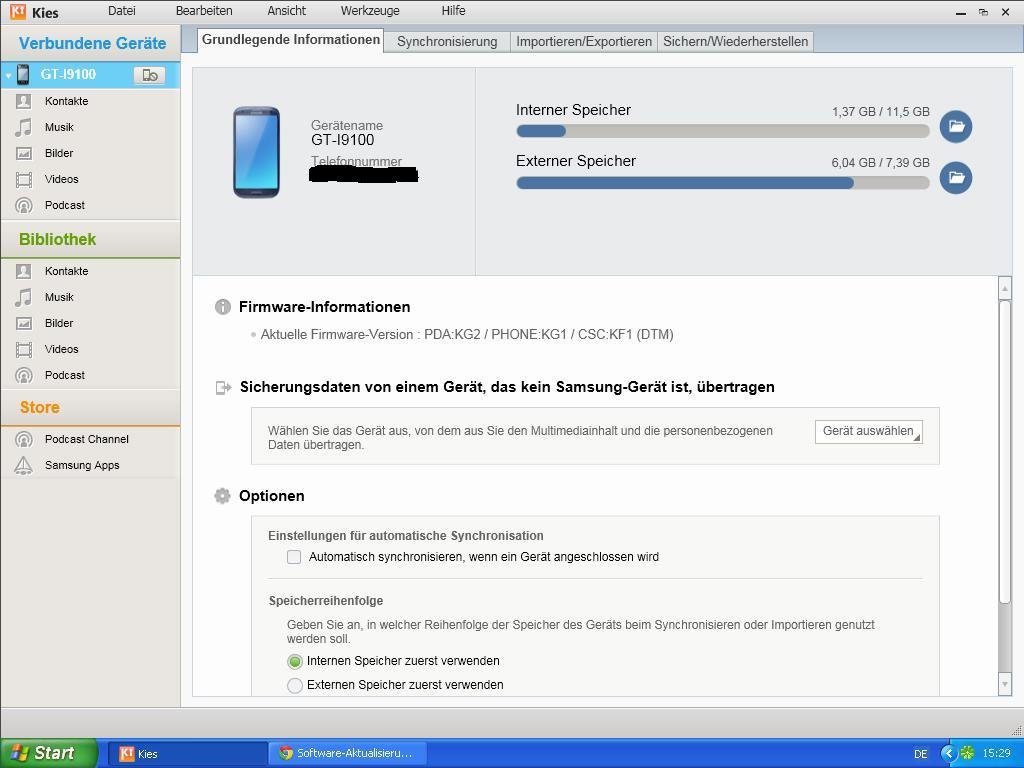Expand hidden system tray icons arrow
Viewport: 1024px width, 768px height.
click(948, 753)
